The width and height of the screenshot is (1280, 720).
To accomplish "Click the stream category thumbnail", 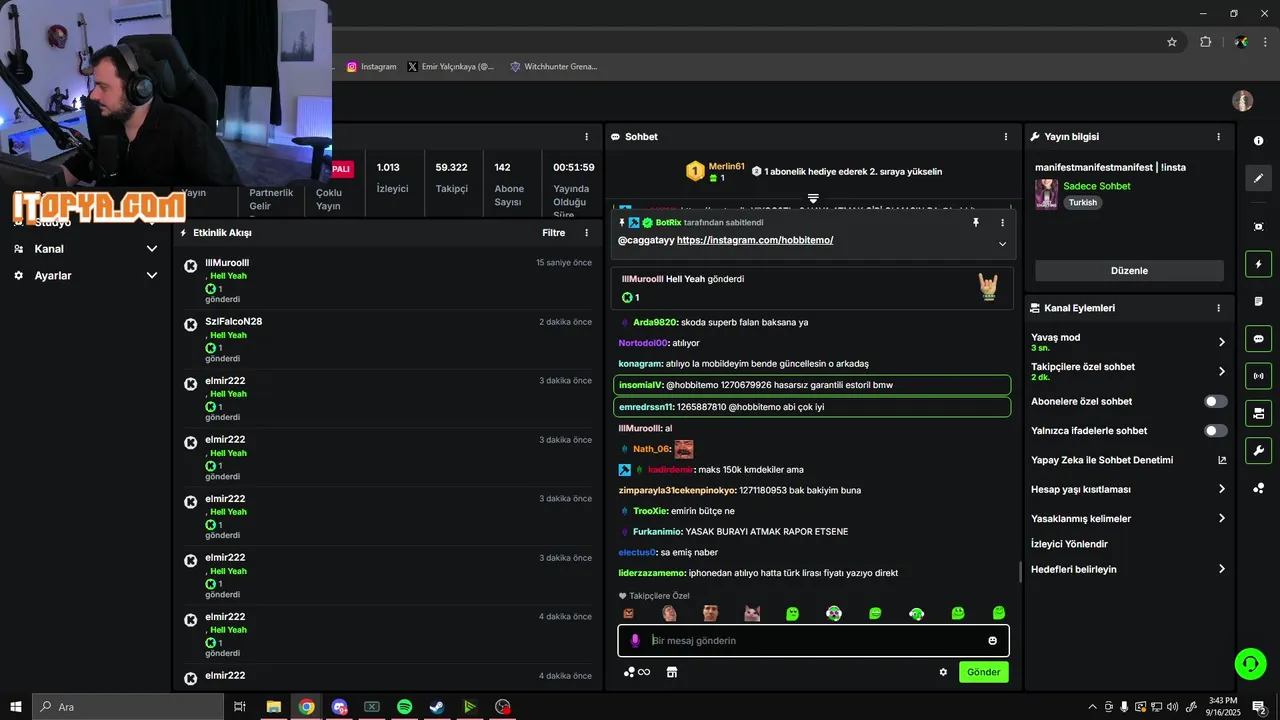I will [x=1046, y=194].
